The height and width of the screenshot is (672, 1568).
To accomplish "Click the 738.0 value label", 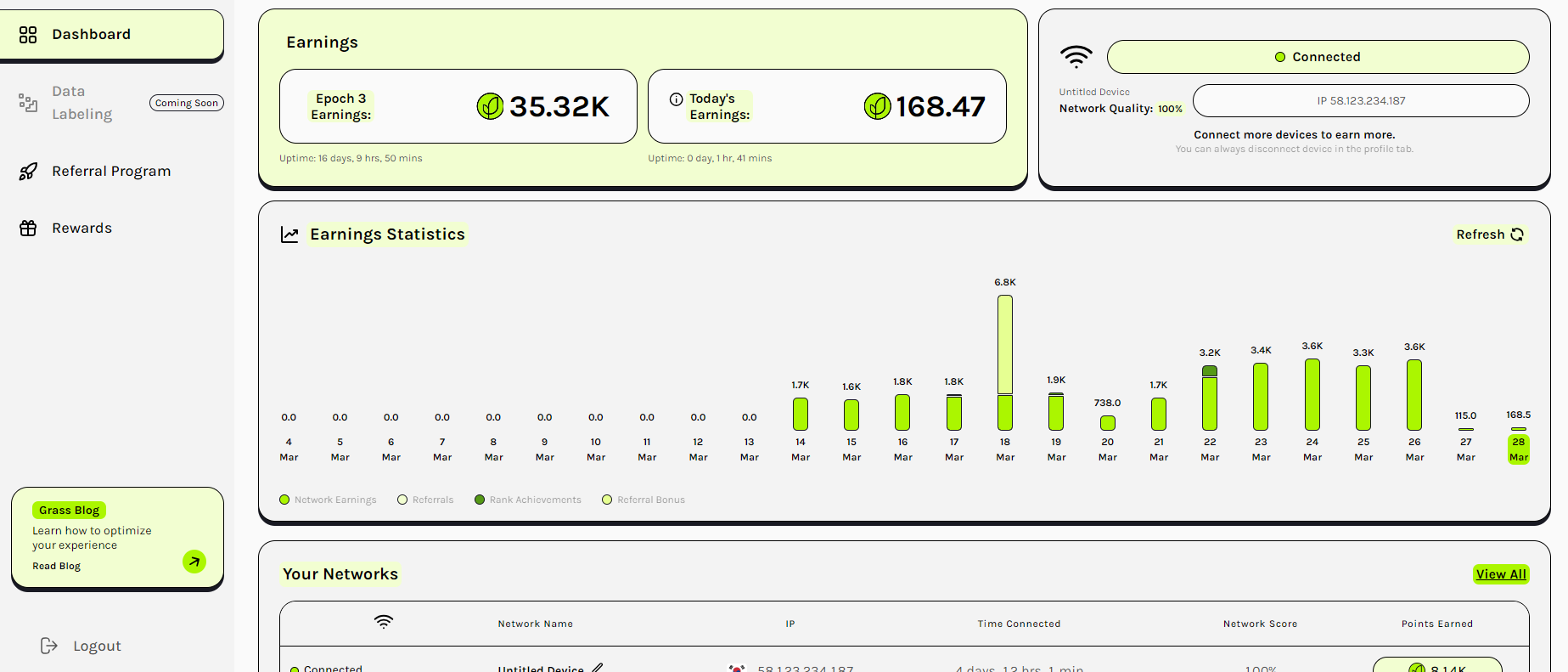I will (x=1108, y=404).
